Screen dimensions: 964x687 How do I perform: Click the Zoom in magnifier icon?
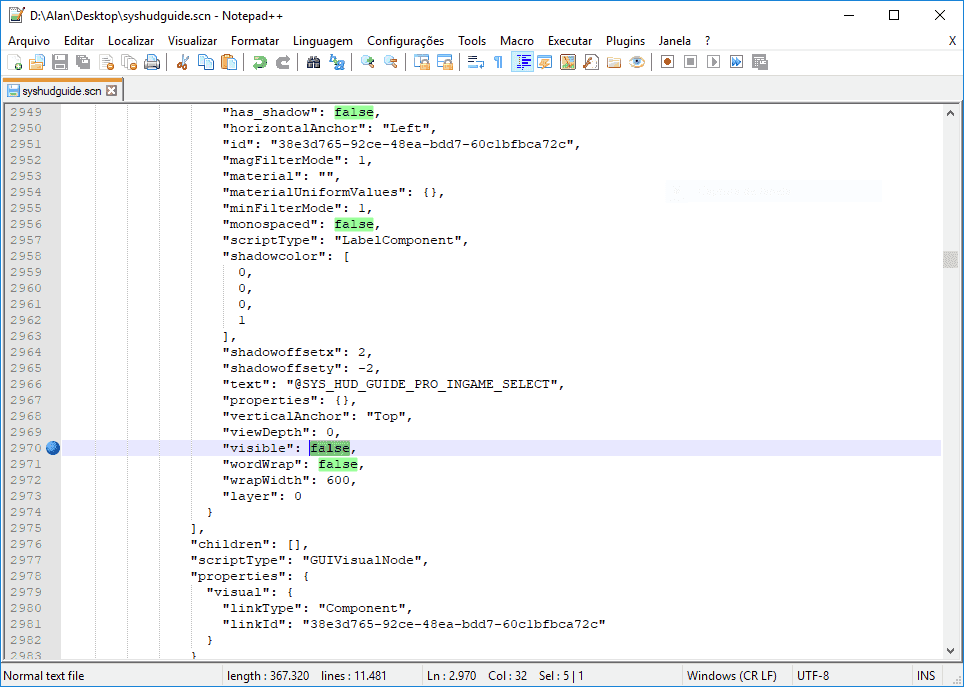coord(368,62)
